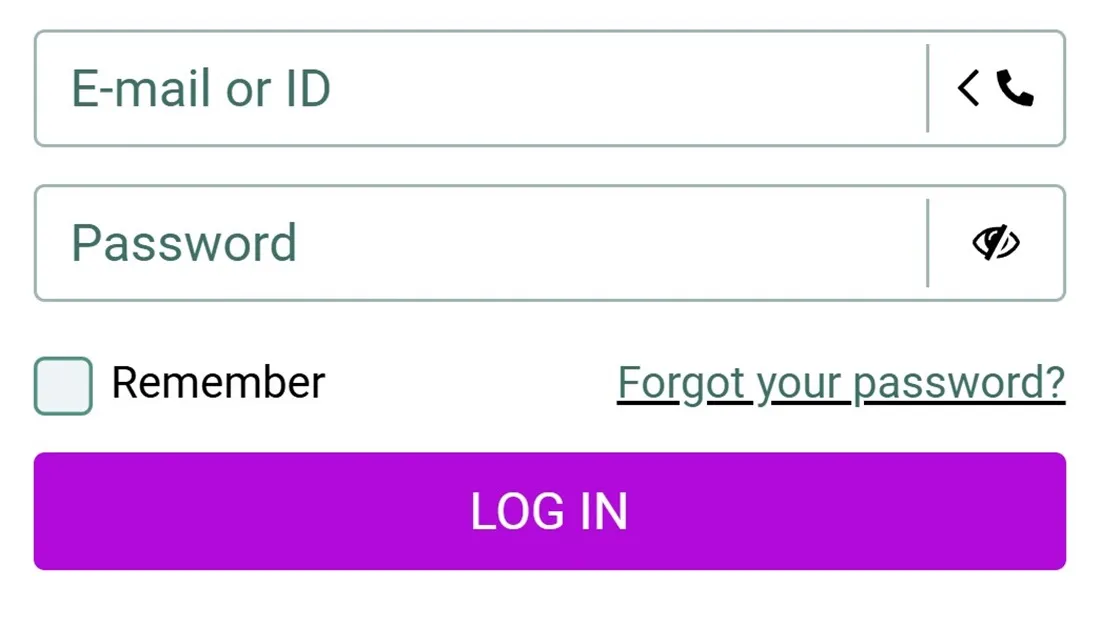The height and width of the screenshot is (627, 1100).
Task: Tap the handset icon next to the chevron
Action: coord(1015,89)
